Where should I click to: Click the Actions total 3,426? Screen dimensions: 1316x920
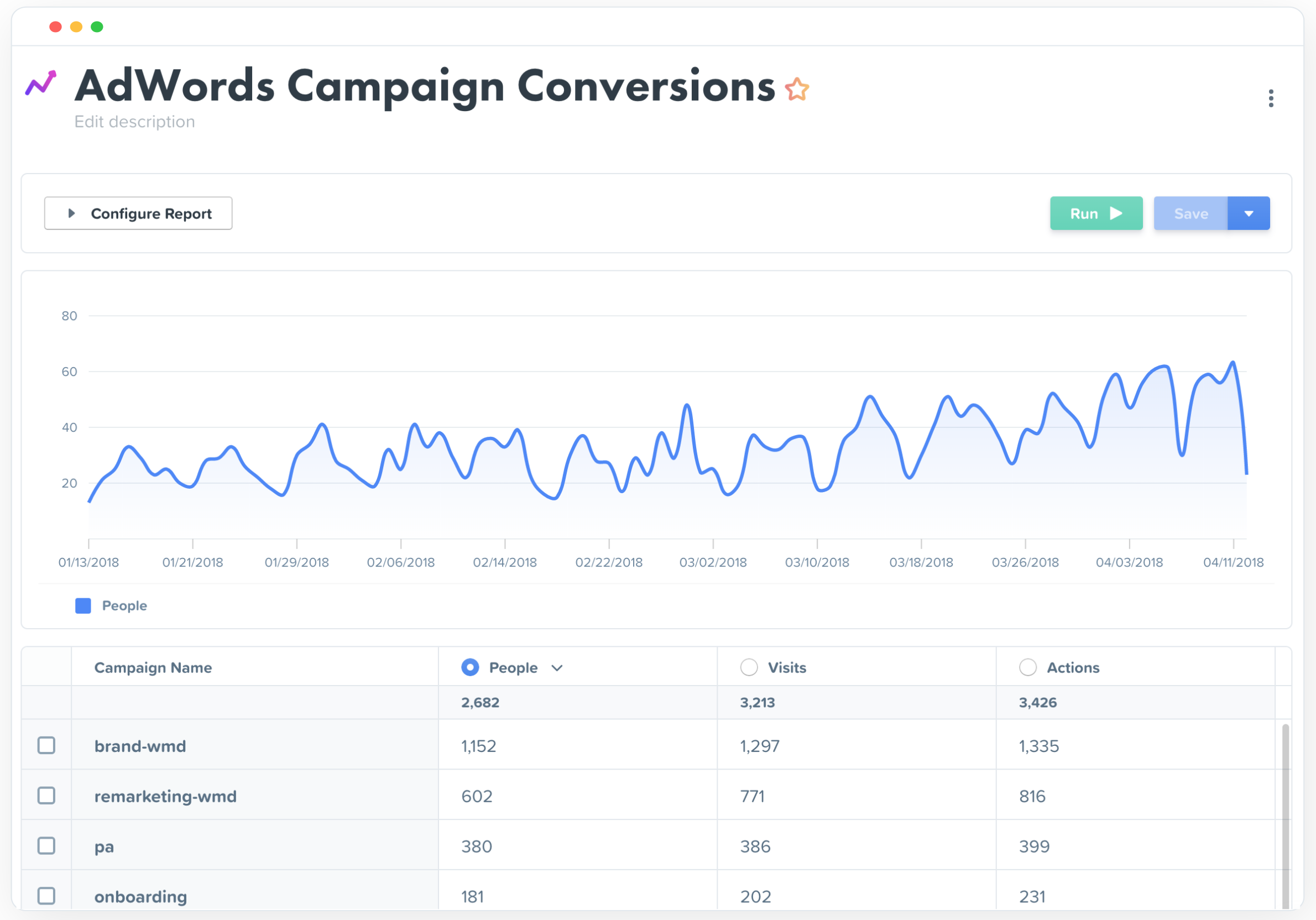1037,702
